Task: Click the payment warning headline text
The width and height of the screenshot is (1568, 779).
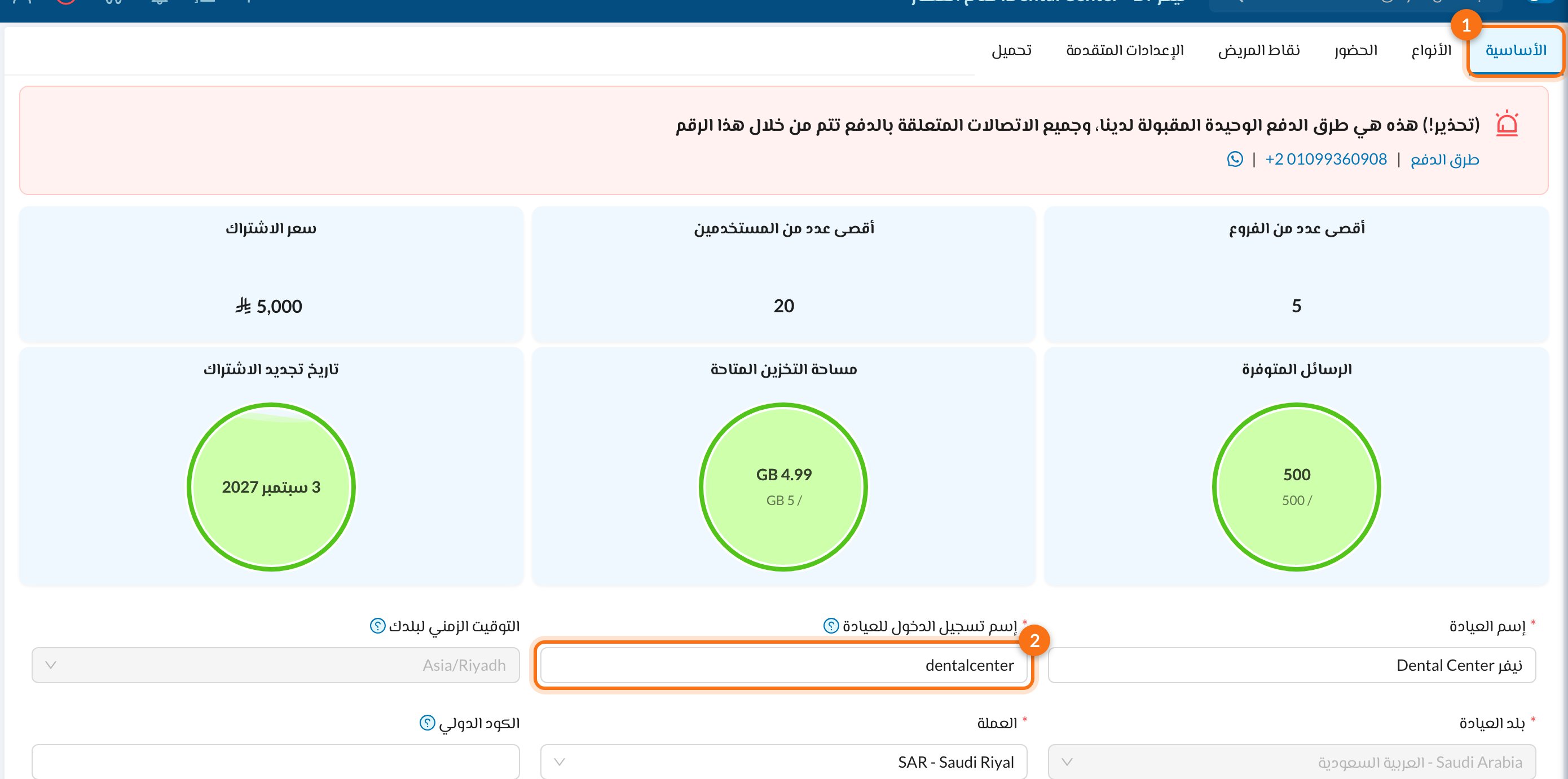Action: [1077, 125]
